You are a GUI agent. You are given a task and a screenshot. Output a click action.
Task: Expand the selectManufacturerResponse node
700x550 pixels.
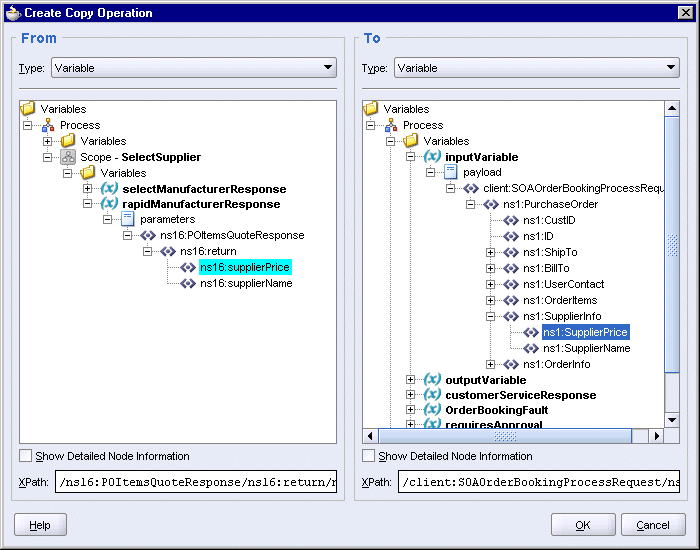pos(88,189)
